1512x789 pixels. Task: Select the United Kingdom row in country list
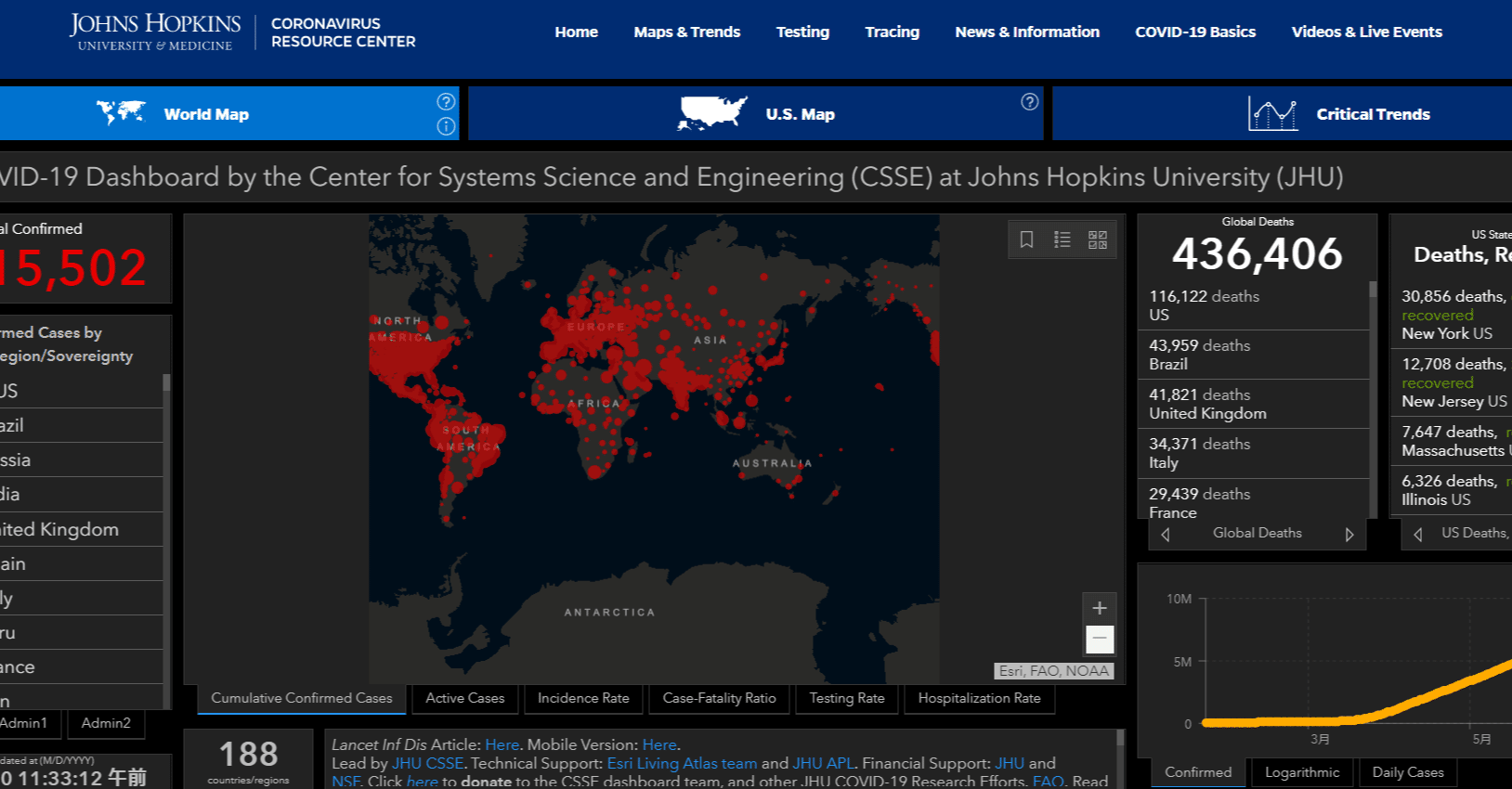pos(81,529)
